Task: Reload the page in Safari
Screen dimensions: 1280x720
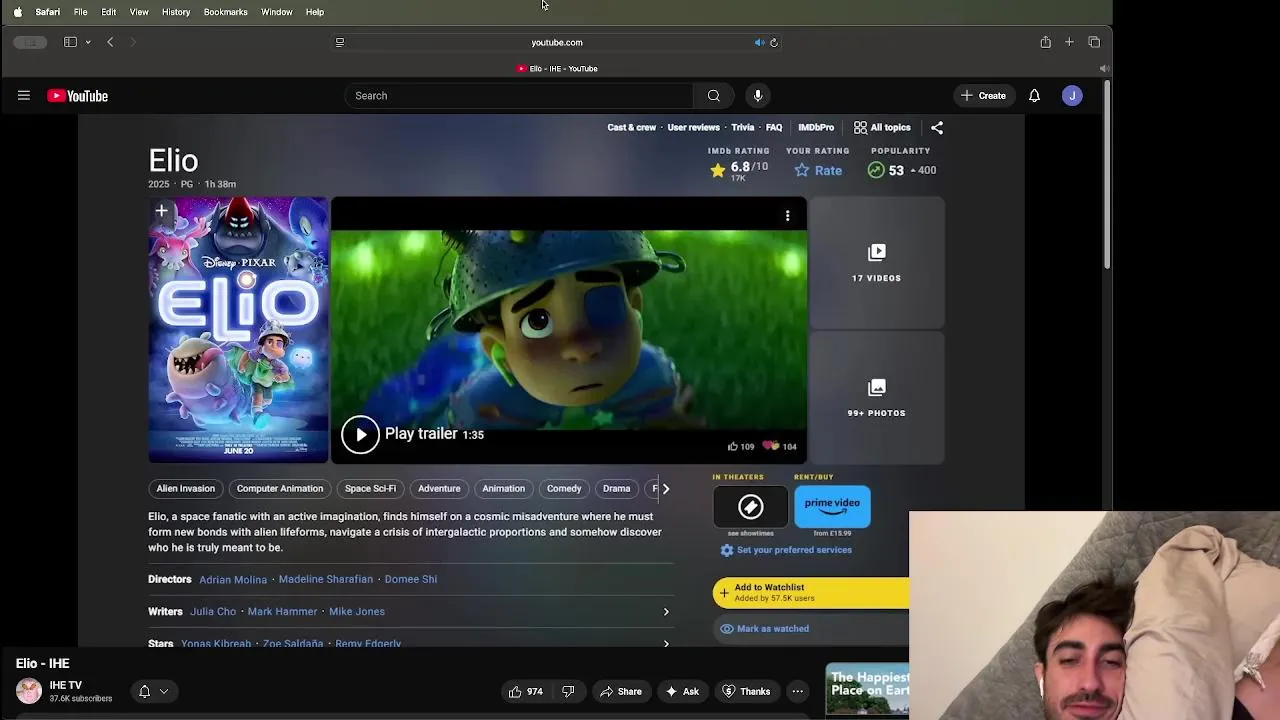Action: (774, 43)
